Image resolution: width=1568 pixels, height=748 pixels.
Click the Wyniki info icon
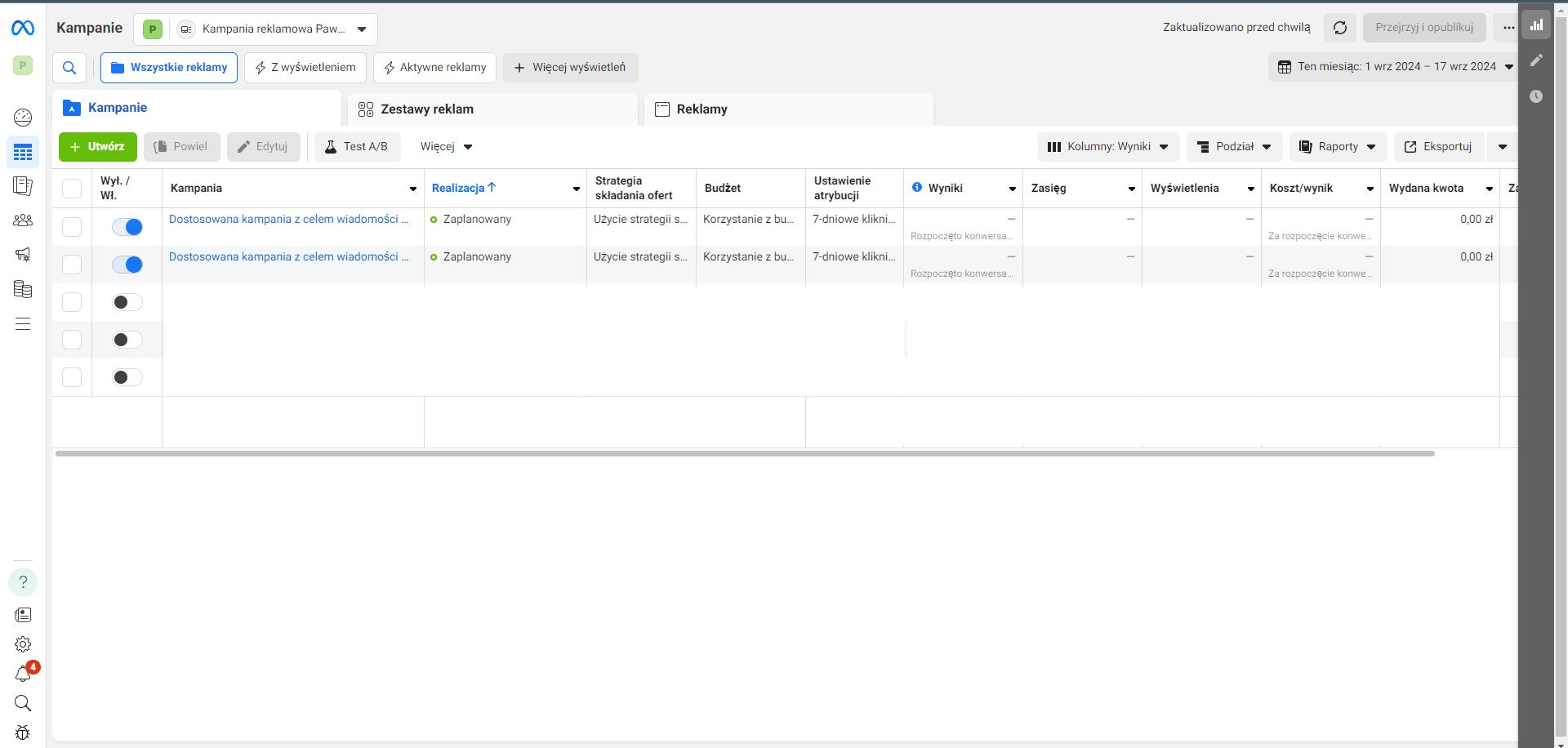click(917, 188)
